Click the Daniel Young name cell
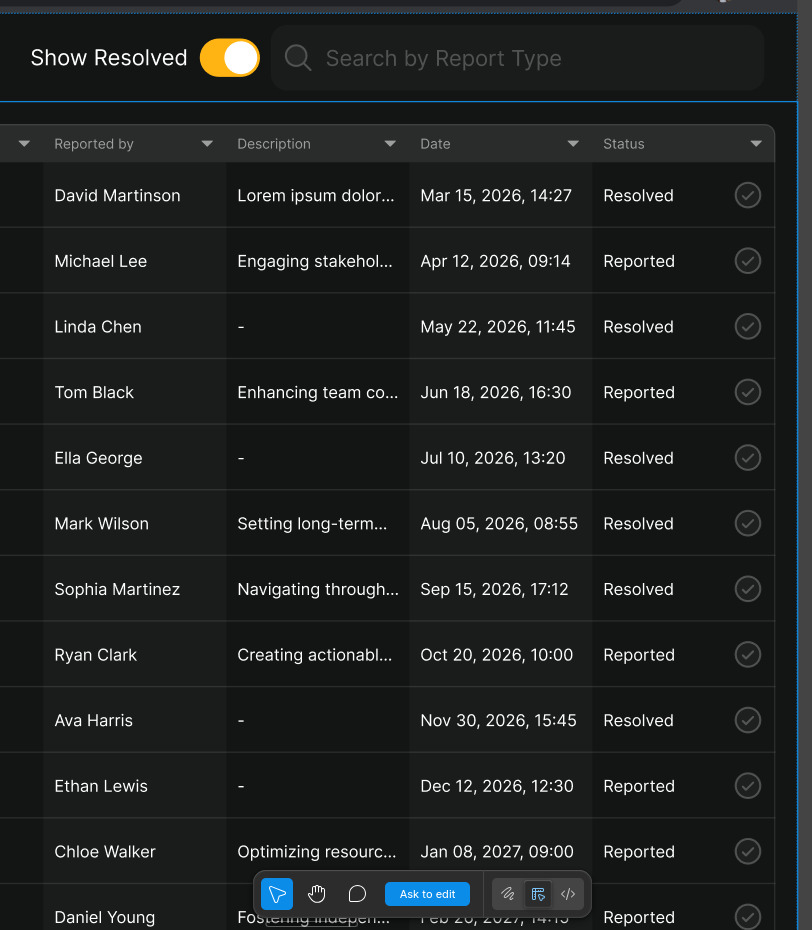812x930 pixels. coord(104,917)
